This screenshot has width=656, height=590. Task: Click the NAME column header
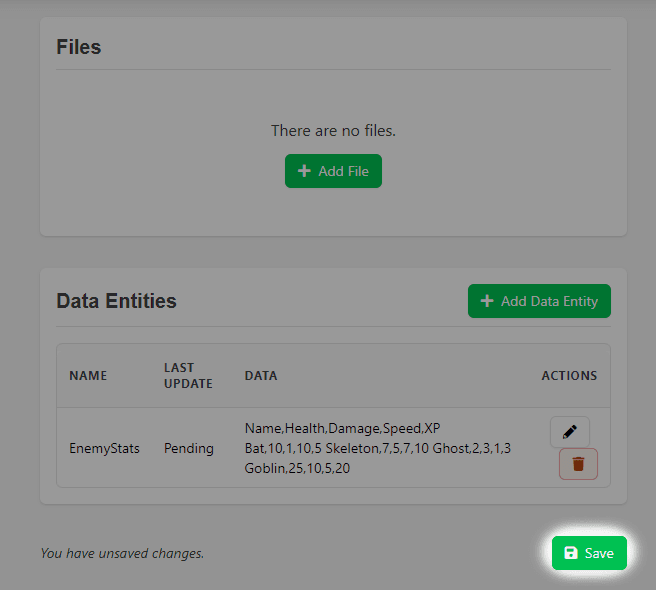coord(88,376)
